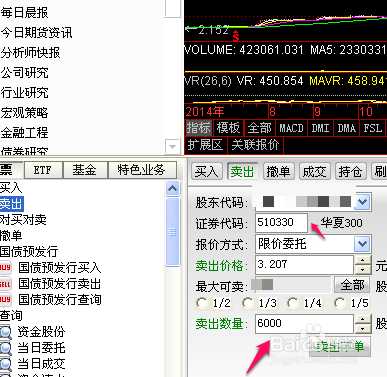Select 撤单 in the left tree

pyautogui.click(x=11, y=236)
